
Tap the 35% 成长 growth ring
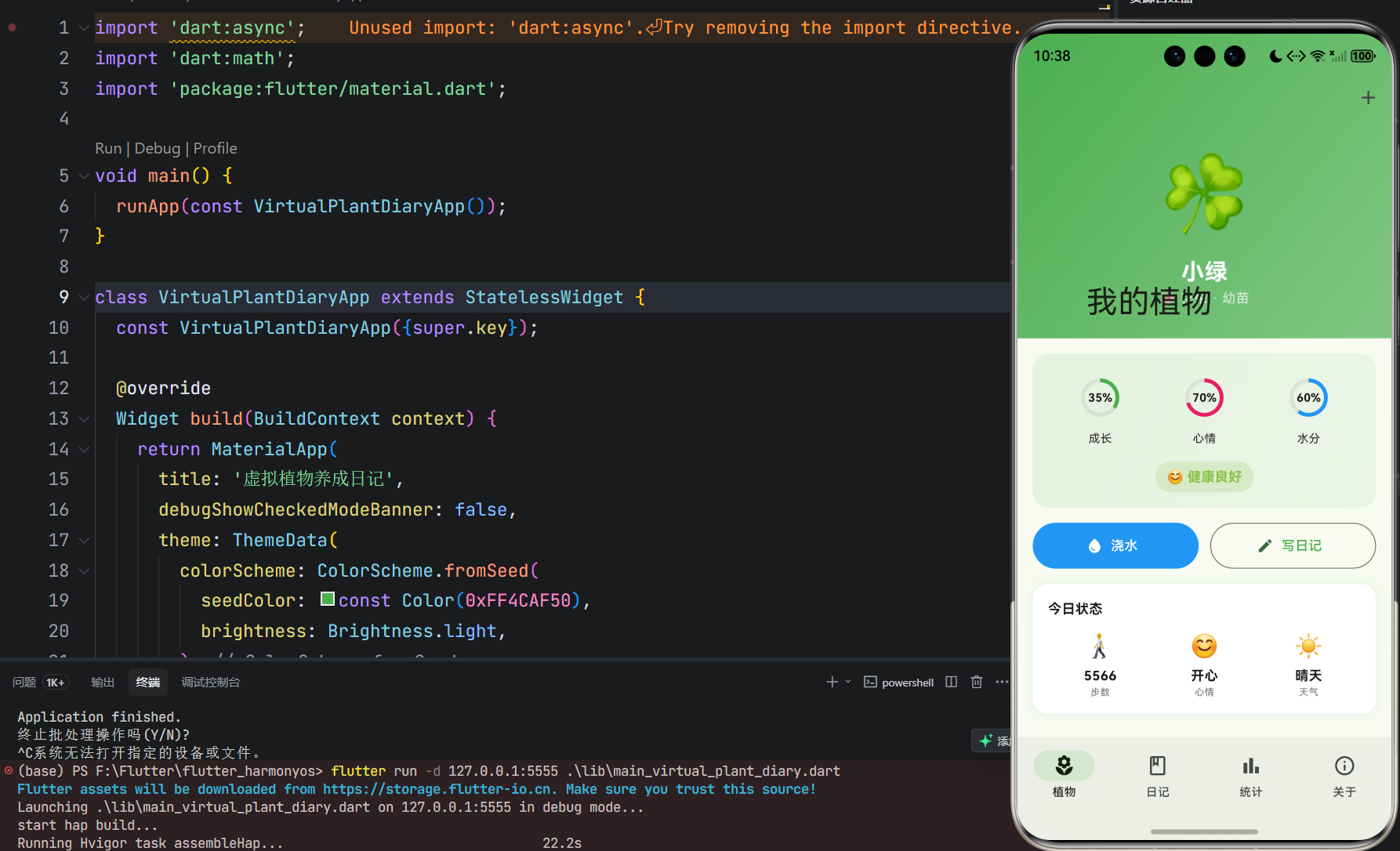click(x=1100, y=398)
